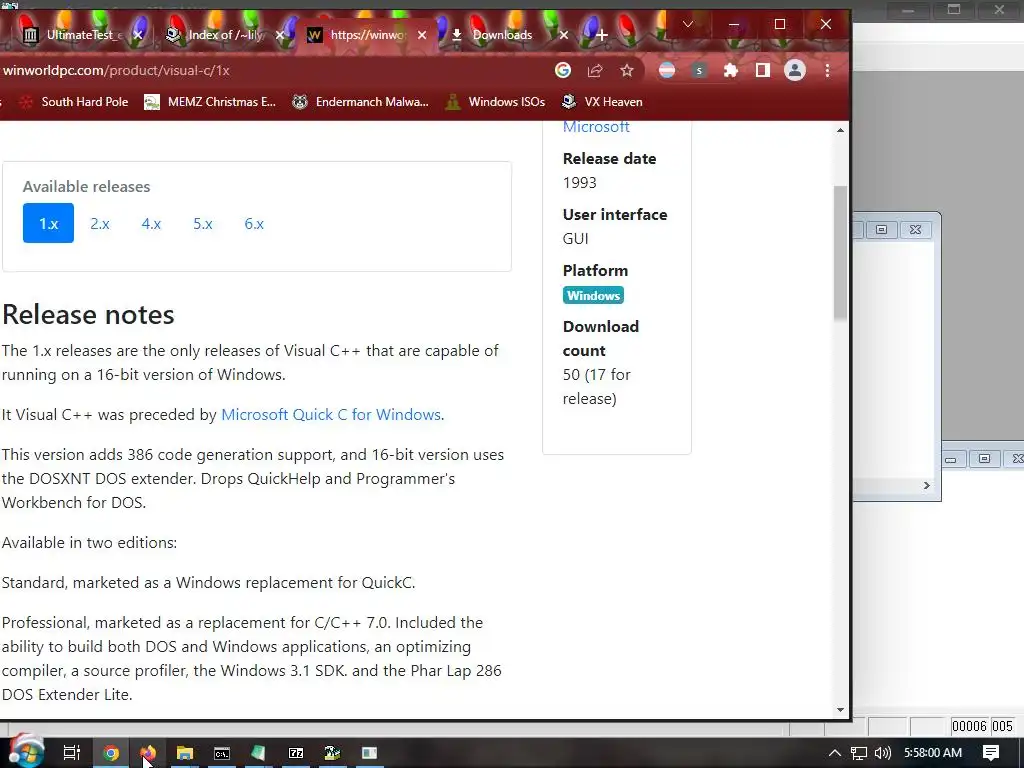Open network status tray icon
The image size is (1024, 768).
(859, 753)
